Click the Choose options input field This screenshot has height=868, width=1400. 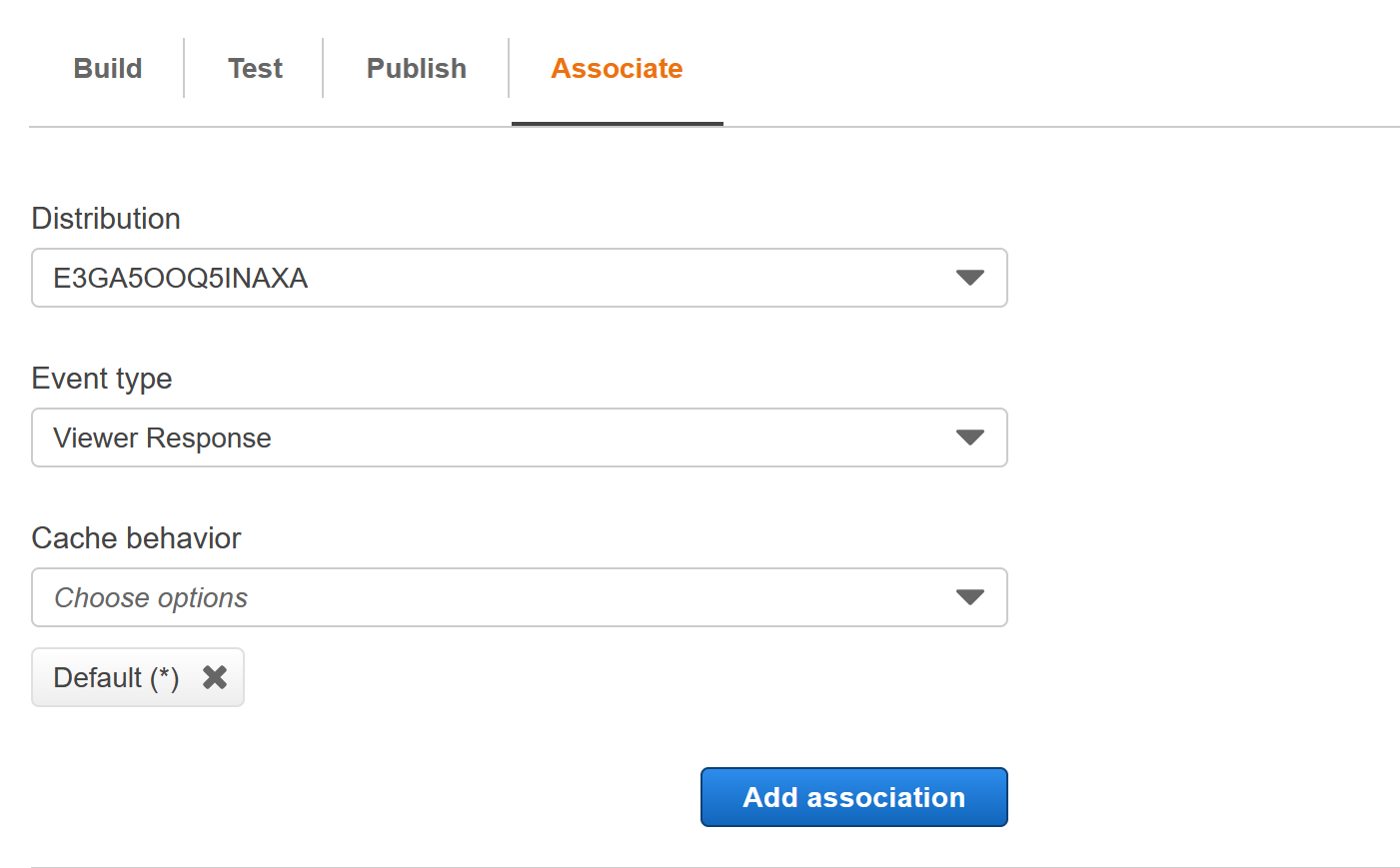[400, 597]
